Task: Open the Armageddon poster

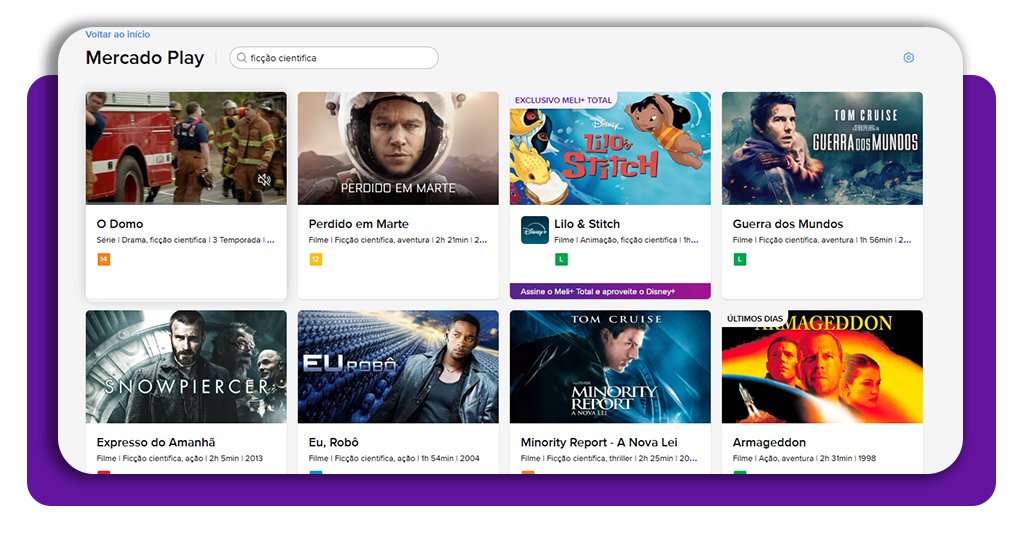Action: (x=822, y=367)
